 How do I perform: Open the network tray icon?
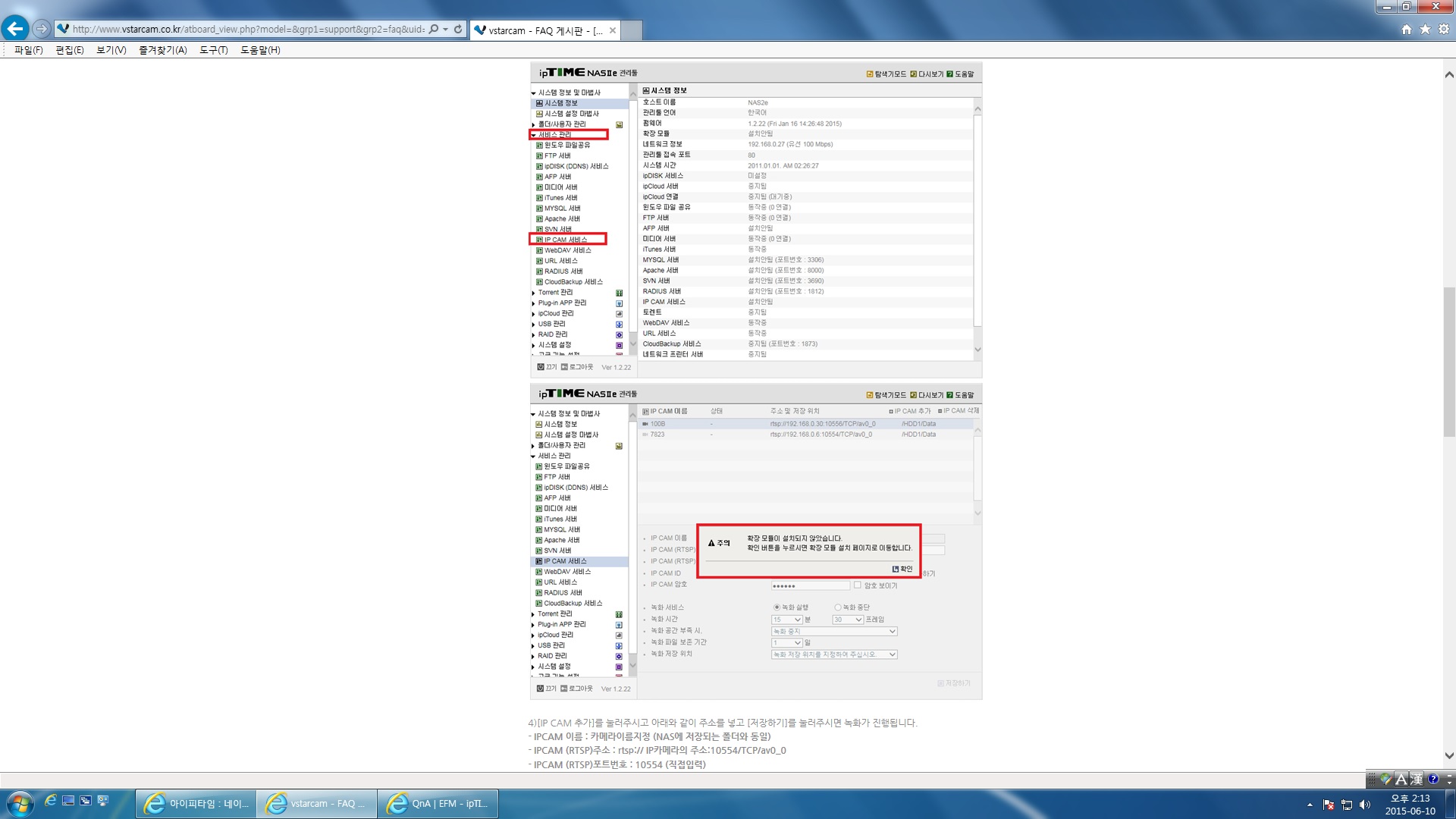tap(1347, 805)
